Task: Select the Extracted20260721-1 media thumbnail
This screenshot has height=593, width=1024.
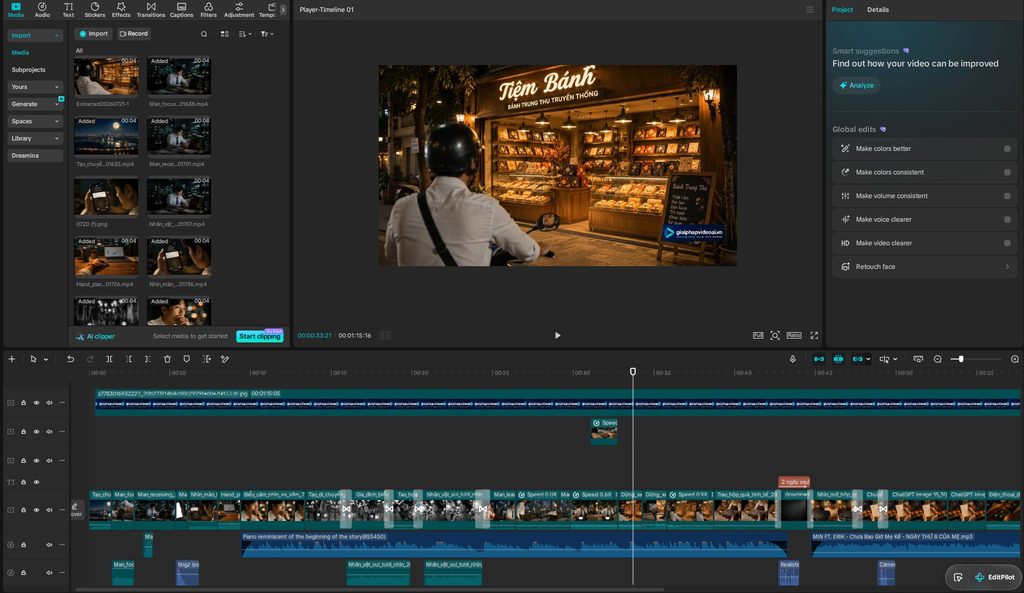Action: [106, 77]
